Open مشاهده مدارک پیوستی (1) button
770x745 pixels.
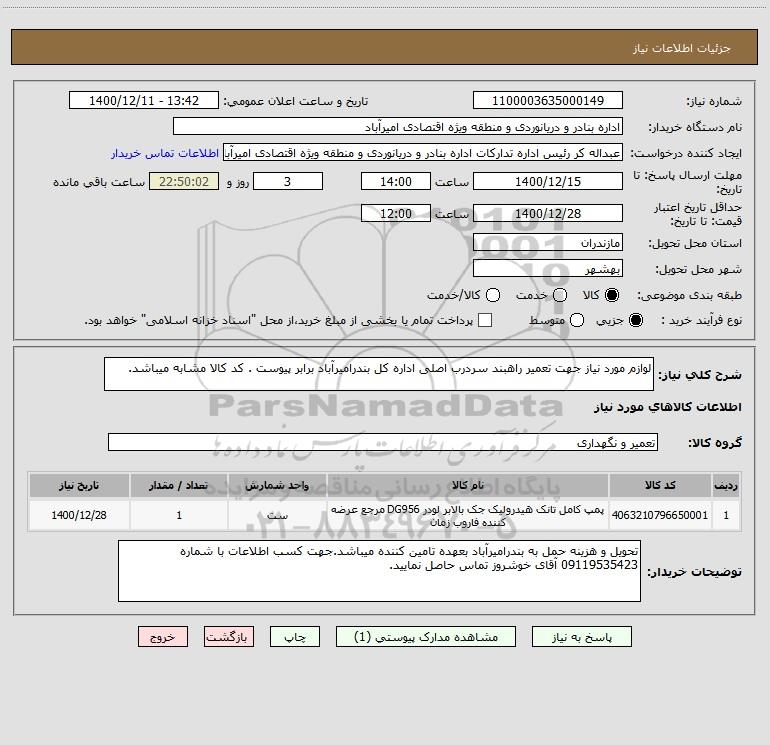426,636
